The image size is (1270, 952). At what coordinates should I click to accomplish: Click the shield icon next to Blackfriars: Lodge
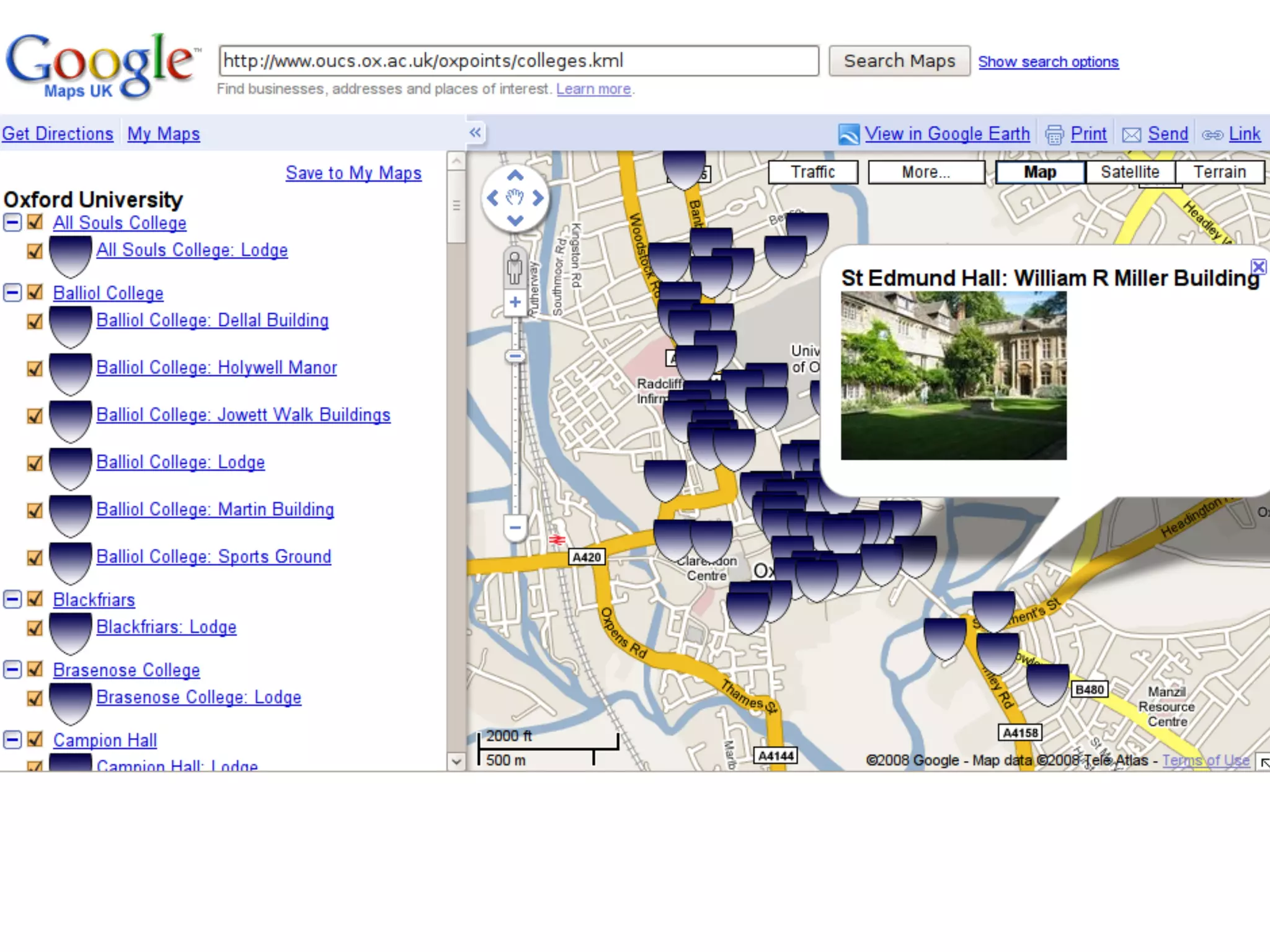click(x=70, y=632)
